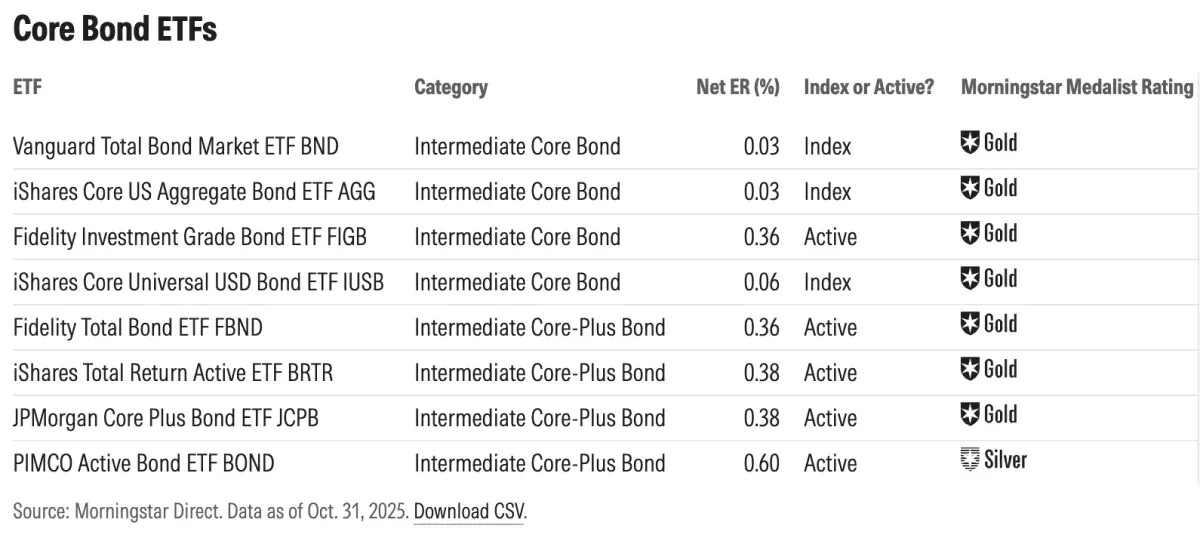Sort table by ETF column header

(27, 87)
